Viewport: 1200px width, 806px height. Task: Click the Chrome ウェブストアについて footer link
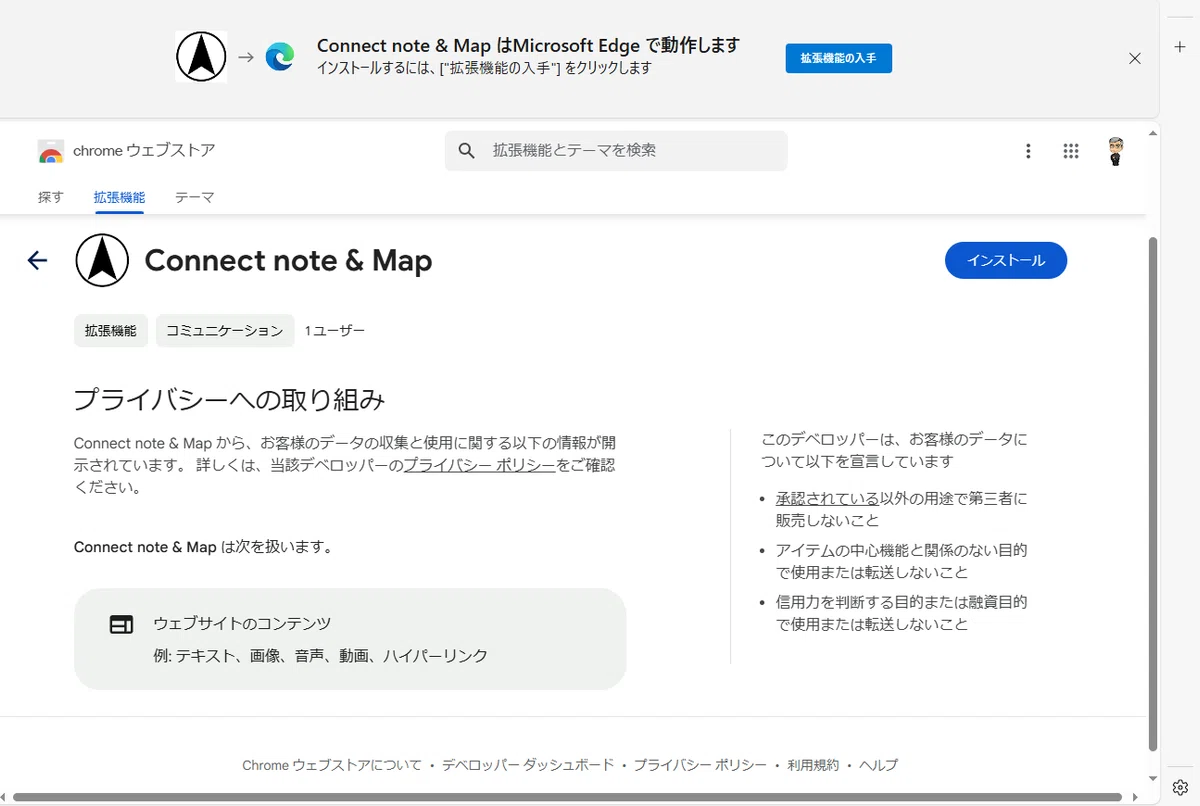(332, 765)
